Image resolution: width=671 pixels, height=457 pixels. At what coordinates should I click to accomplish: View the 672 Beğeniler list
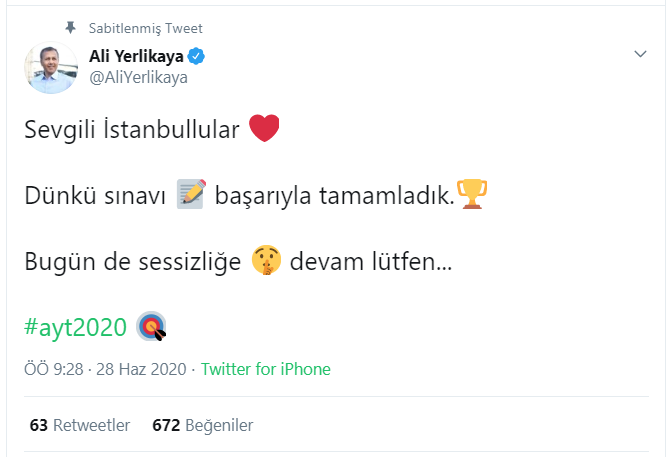coord(202,425)
